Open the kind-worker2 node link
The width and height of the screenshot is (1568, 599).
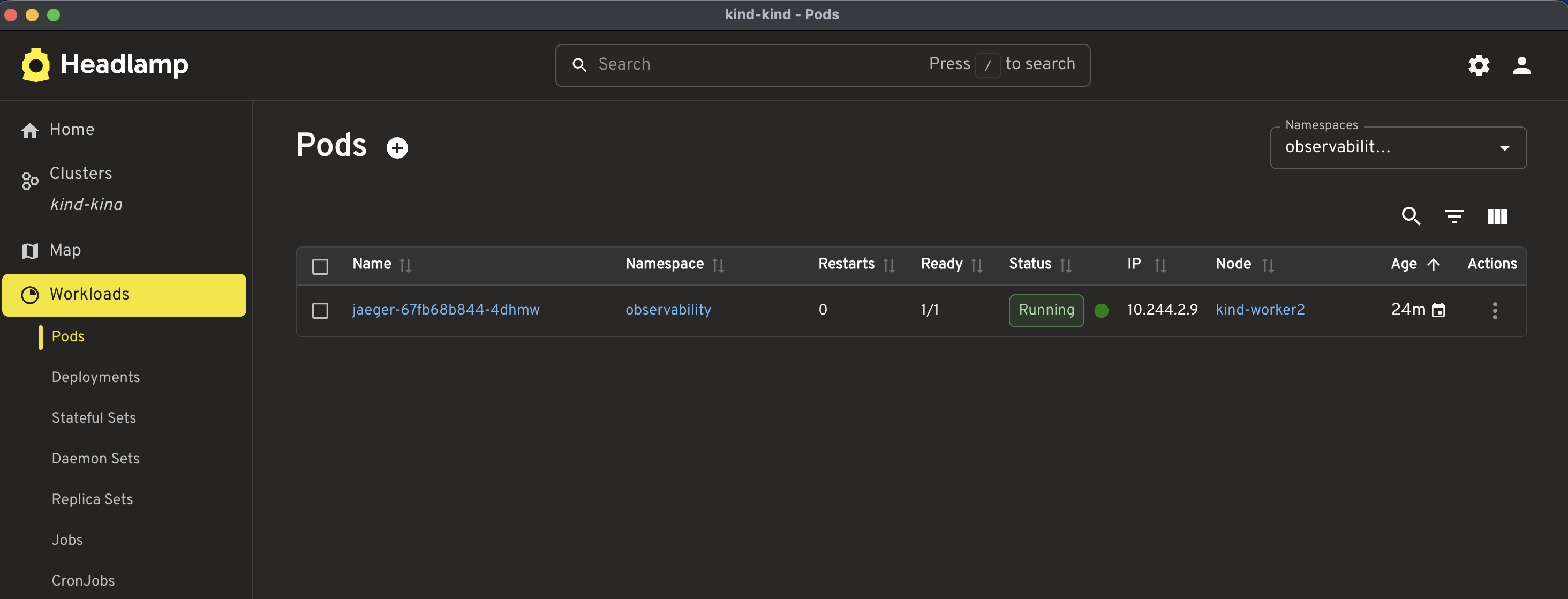click(x=1260, y=310)
